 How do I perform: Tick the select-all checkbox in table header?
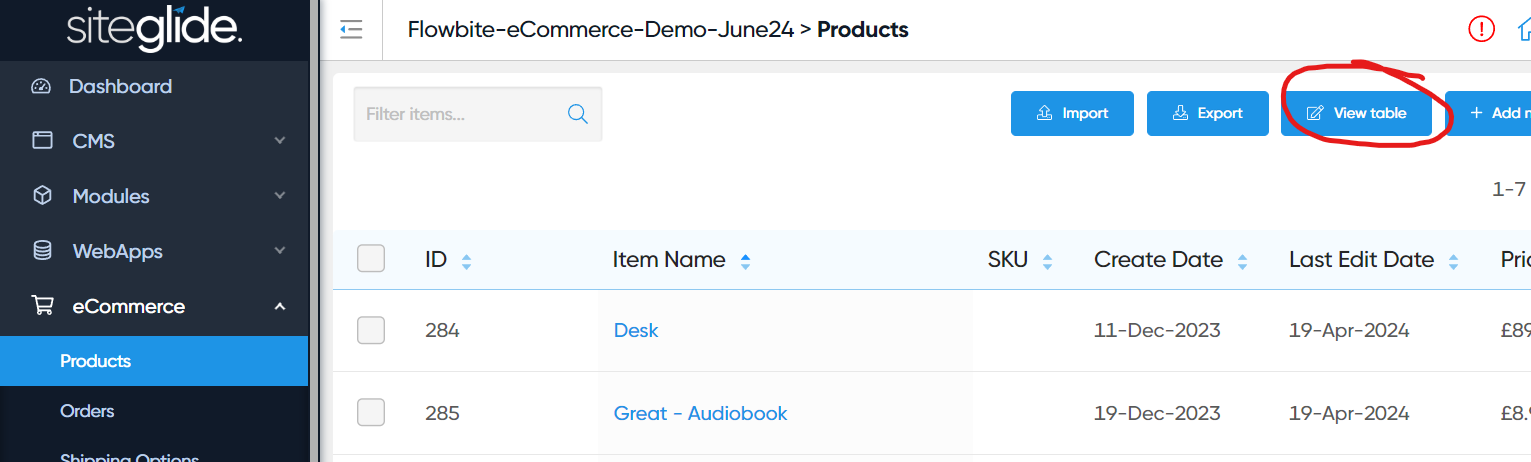371,259
